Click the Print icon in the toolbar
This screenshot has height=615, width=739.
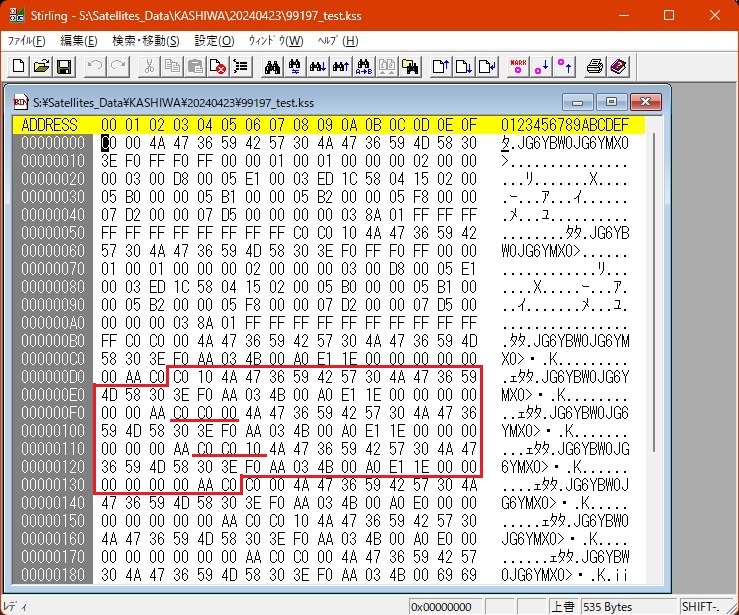[x=595, y=67]
